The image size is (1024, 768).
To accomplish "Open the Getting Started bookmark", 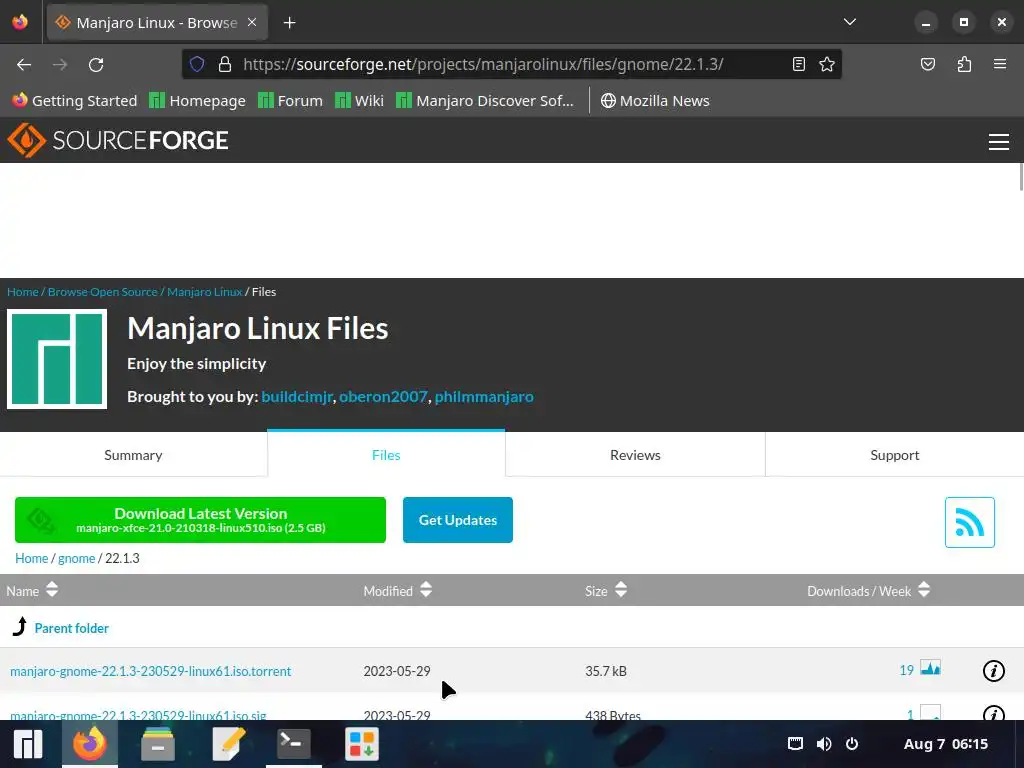I will [74, 101].
